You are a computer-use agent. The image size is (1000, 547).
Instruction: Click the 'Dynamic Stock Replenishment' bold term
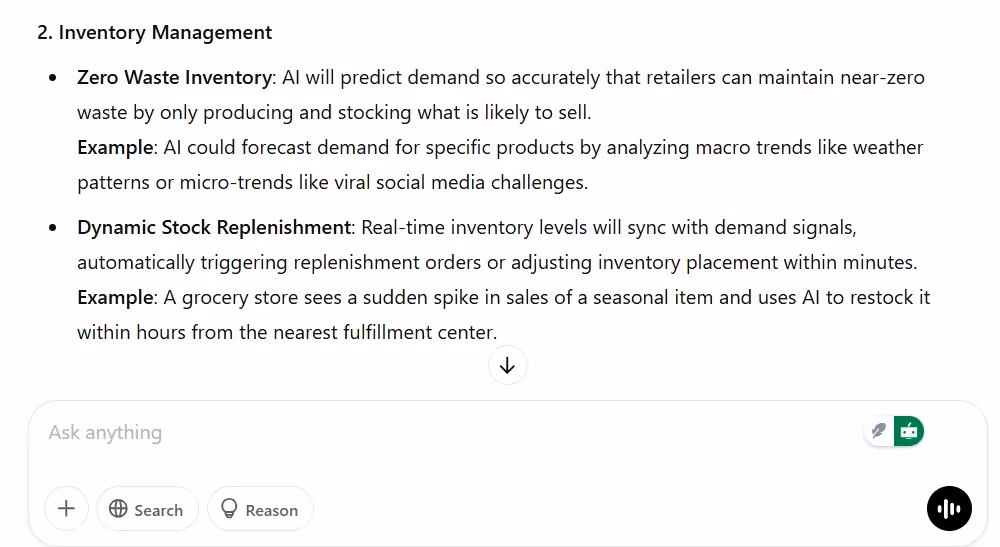214,227
